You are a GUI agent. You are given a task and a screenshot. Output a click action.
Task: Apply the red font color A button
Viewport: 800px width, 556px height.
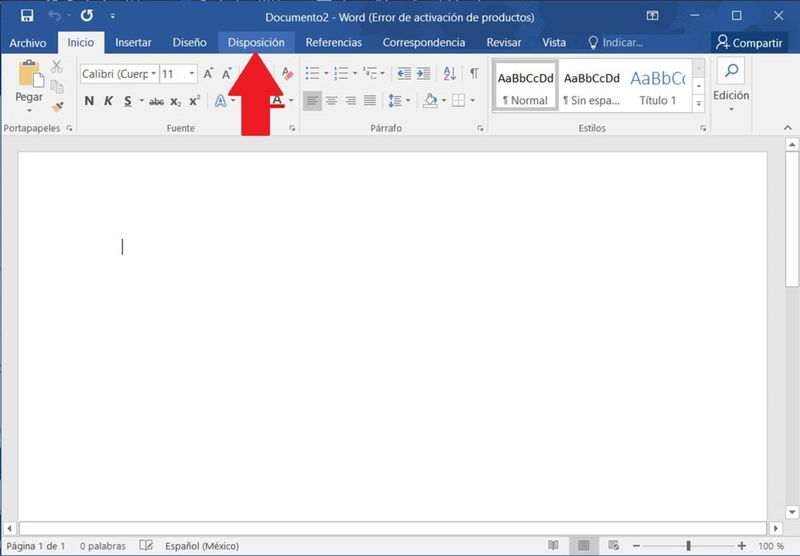coord(277,101)
